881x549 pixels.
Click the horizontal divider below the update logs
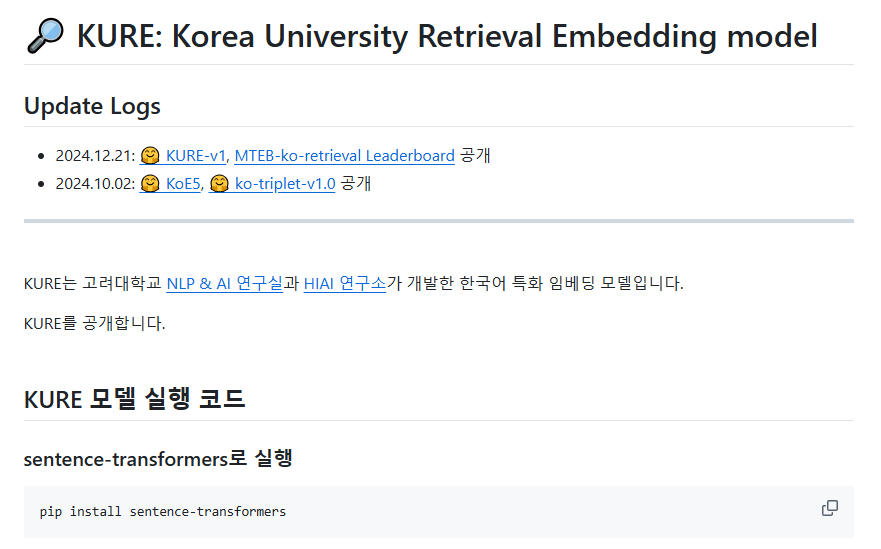438,220
